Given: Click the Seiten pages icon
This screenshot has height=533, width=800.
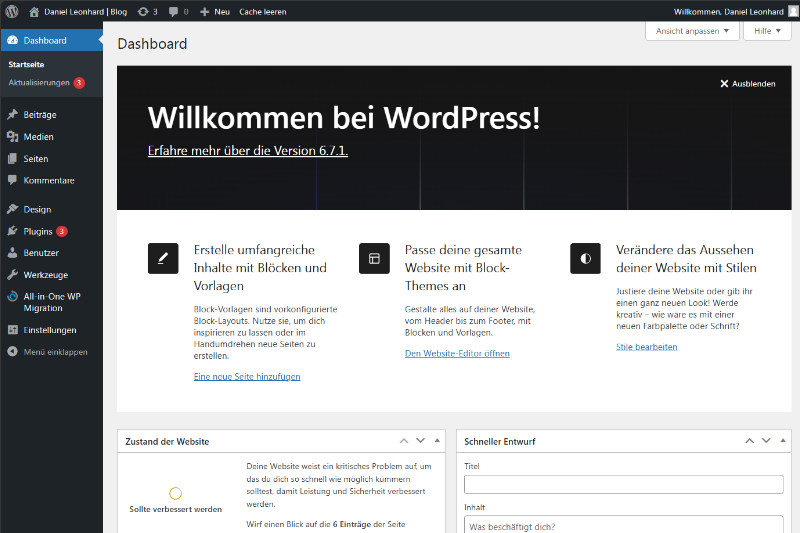Looking at the screenshot, I should (x=13, y=159).
